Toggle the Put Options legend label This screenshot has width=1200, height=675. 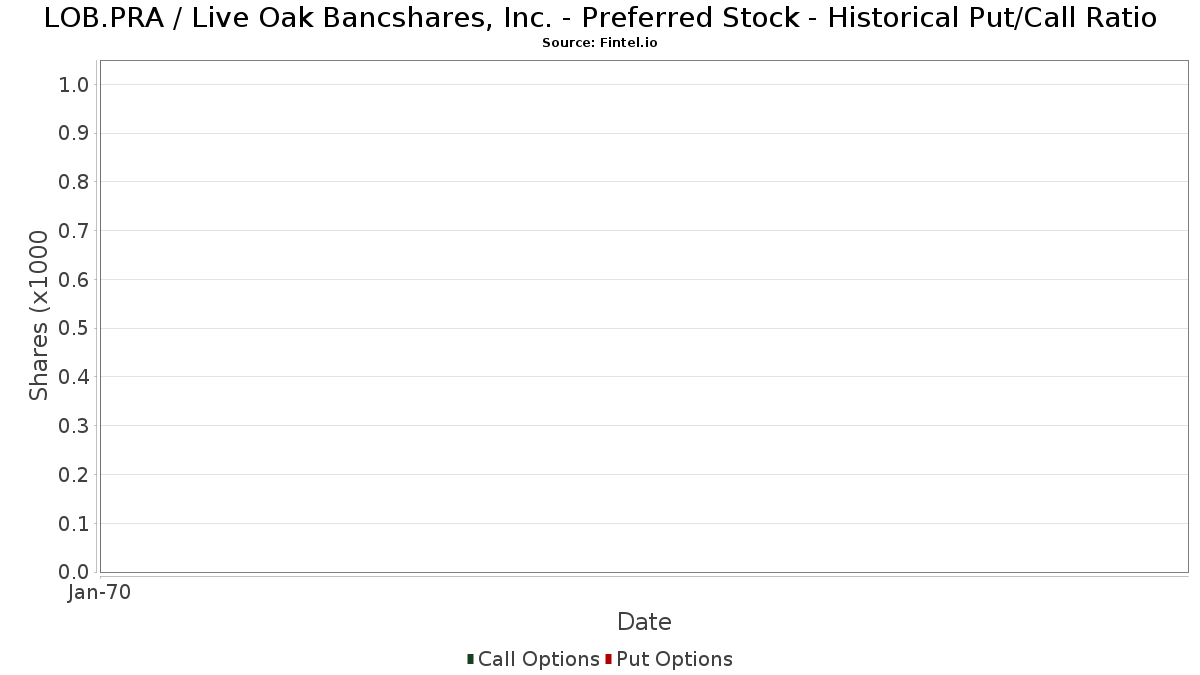coord(674,659)
